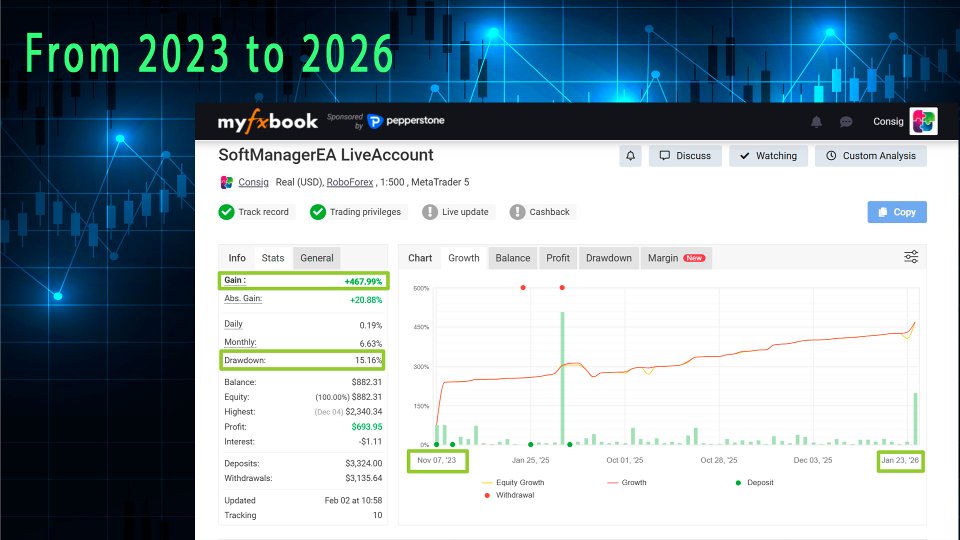Switch to the Balance chart tab
Viewport: 960px width, 540px height.
tap(512, 258)
